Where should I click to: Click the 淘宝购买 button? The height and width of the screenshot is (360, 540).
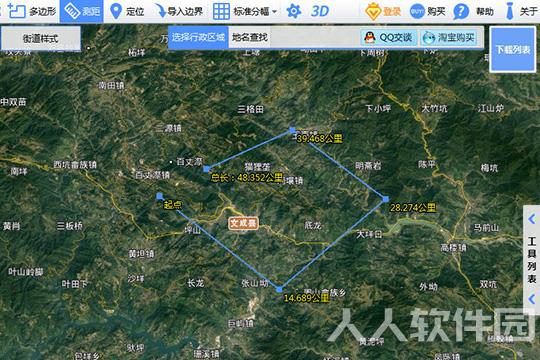449,37
